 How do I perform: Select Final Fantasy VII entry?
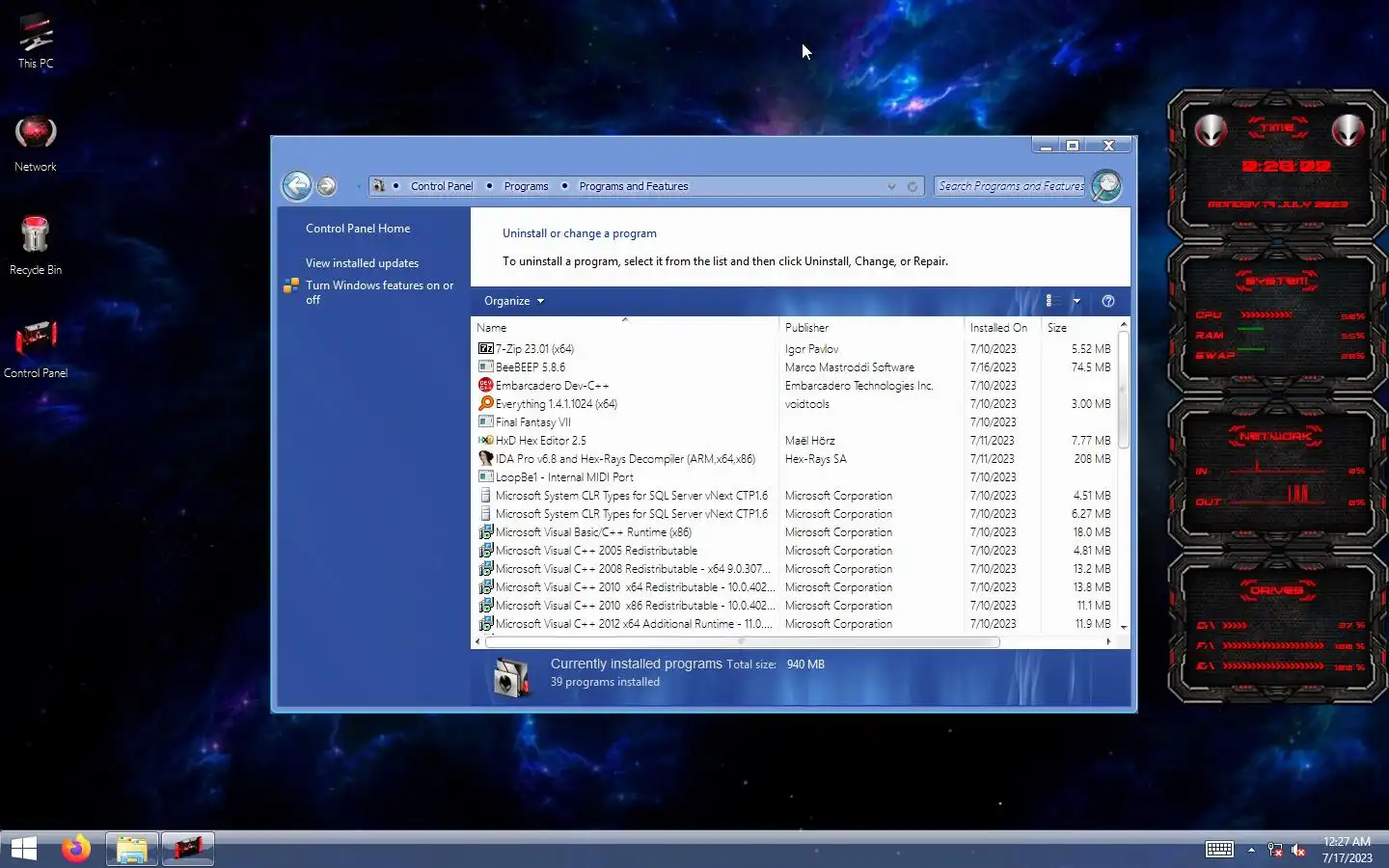(x=796, y=421)
